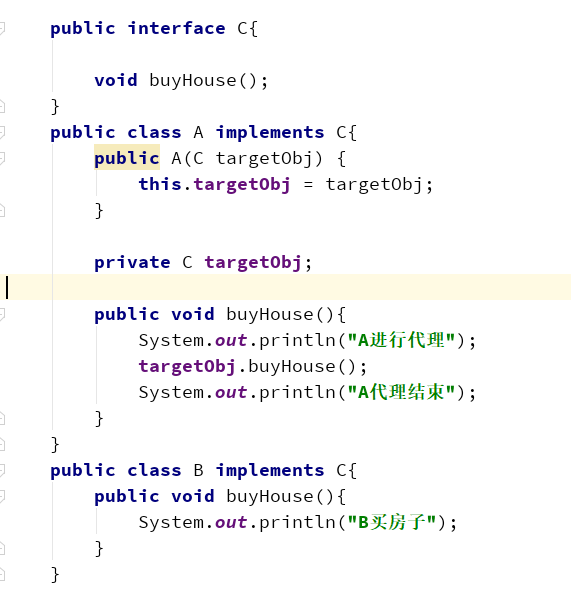Place the caret on the highlighted empty line
Viewport: 571px width, 601px height.
pos(286,287)
